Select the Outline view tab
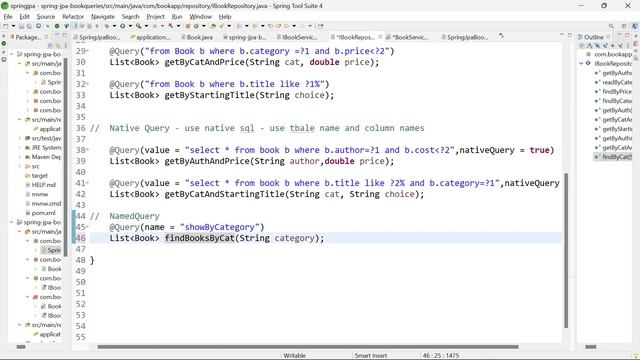This screenshot has height=360, width=640. (593, 37)
